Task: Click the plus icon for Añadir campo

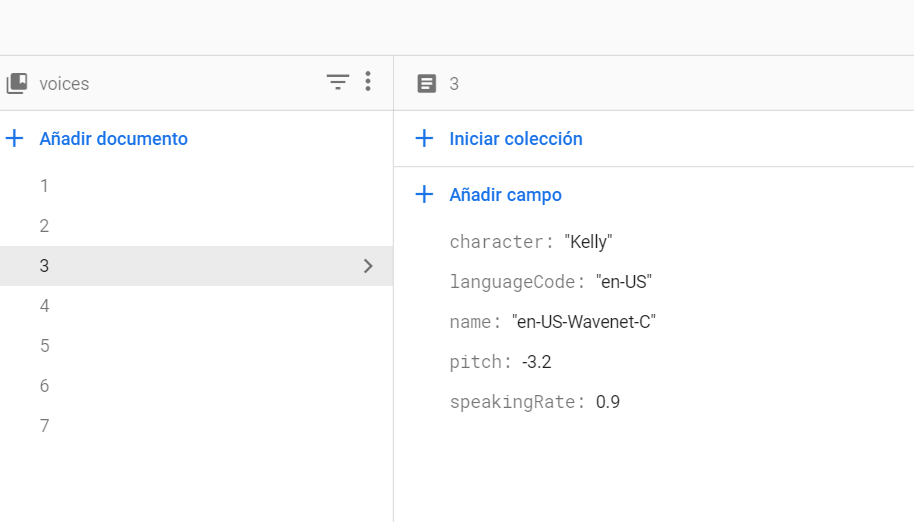Action: [424, 195]
